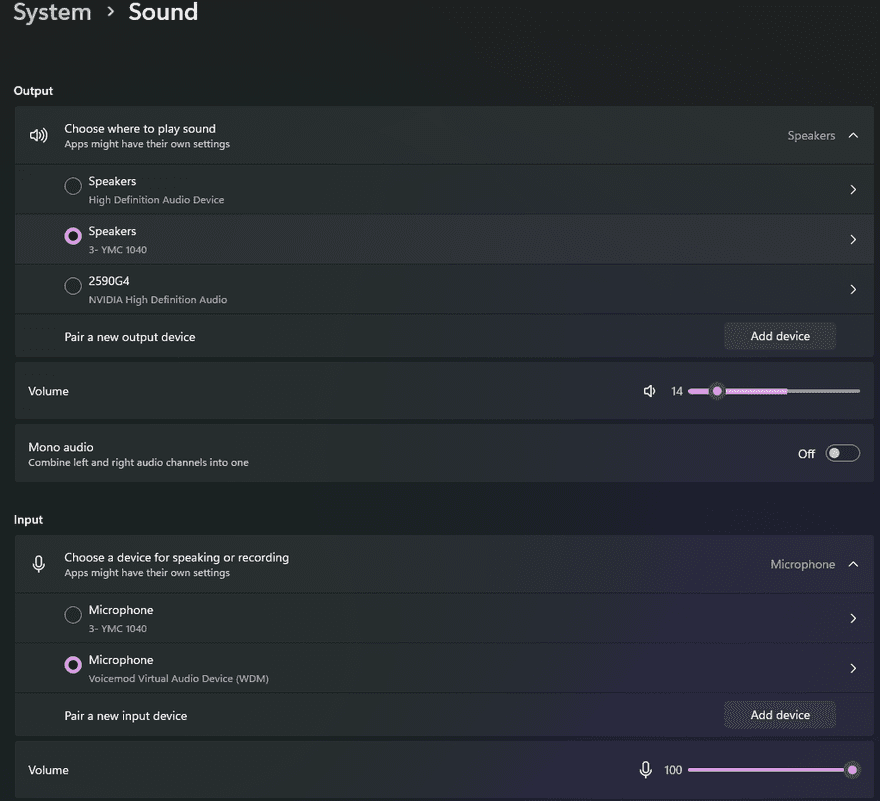The image size is (880, 801).
Task: Open High Definition Audio Device speaker properties arrow
Action: point(853,190)
